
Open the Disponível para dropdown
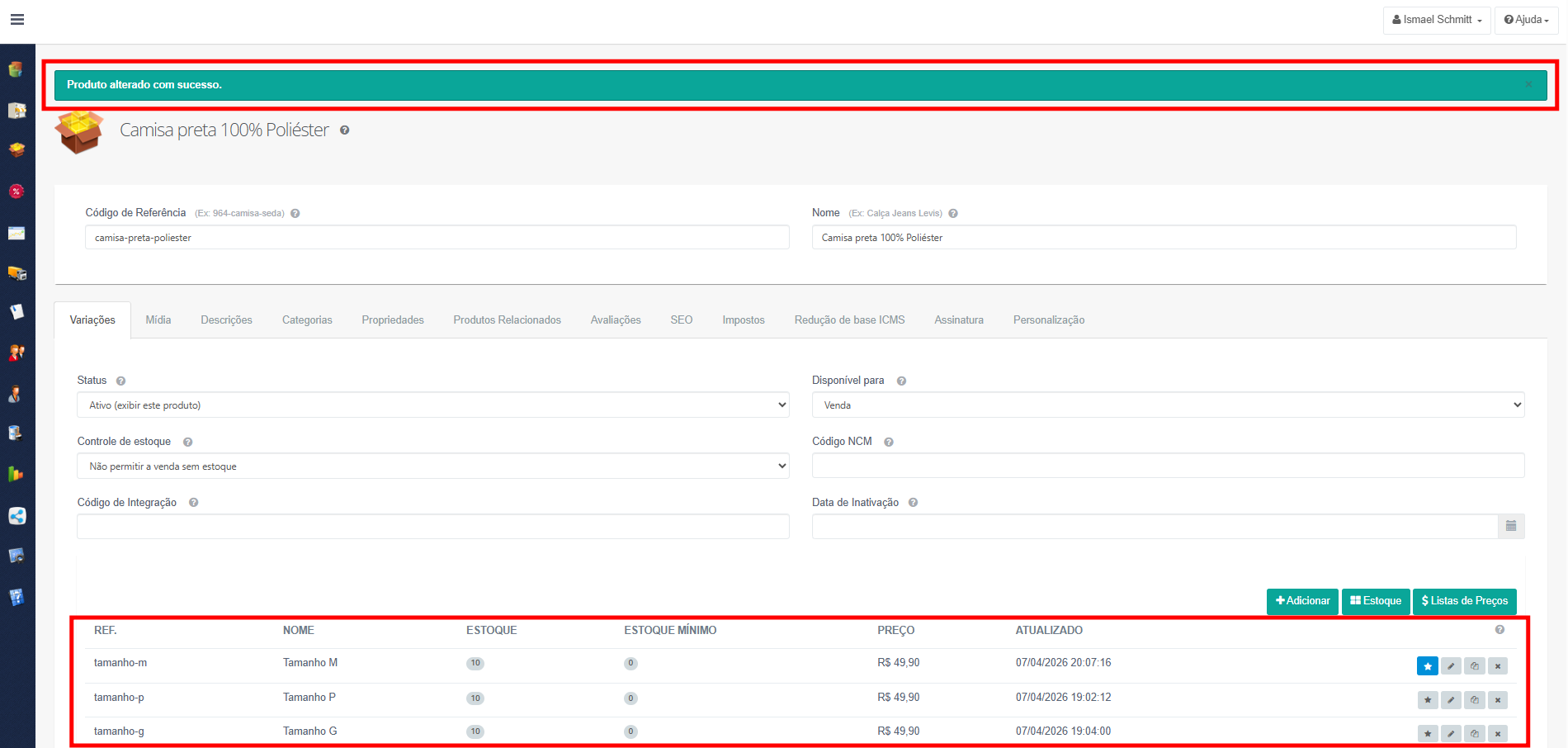tap(1167, 405)
